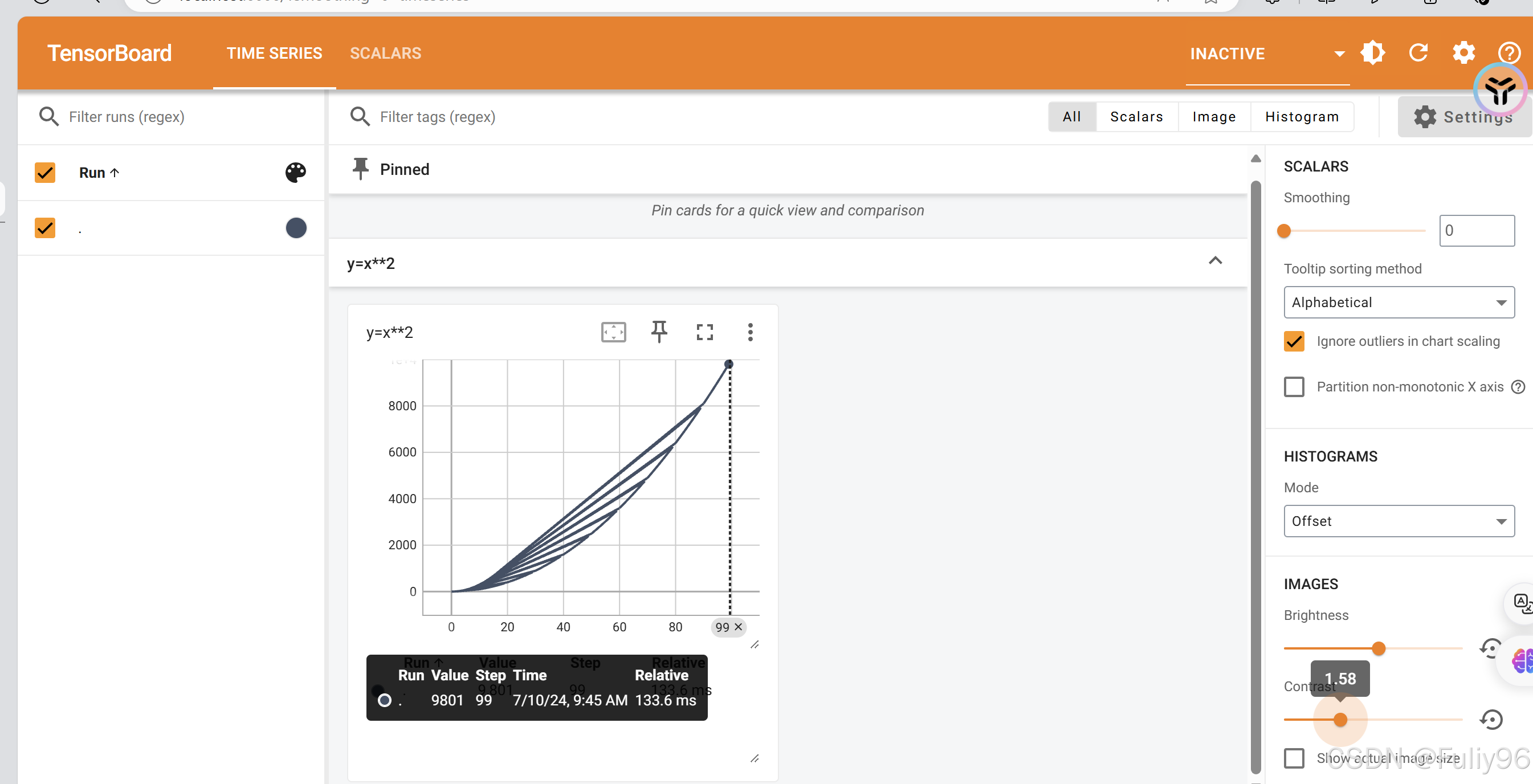
Task: Click the TensorBoard logo title
Action: (109, 53)
